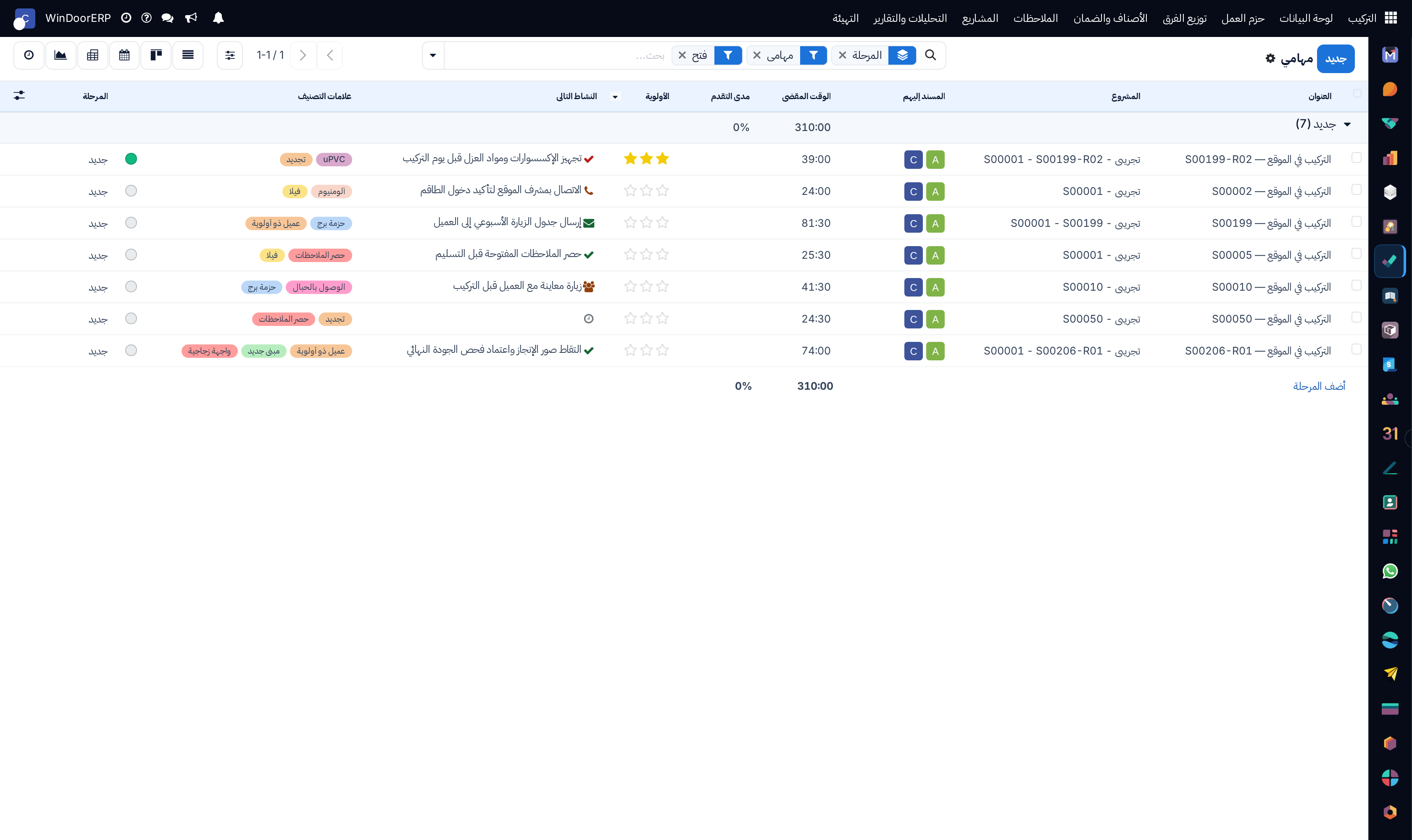Remove the فتح filter facet
The width and height of the screenshot is (1412, 840).
682,55
